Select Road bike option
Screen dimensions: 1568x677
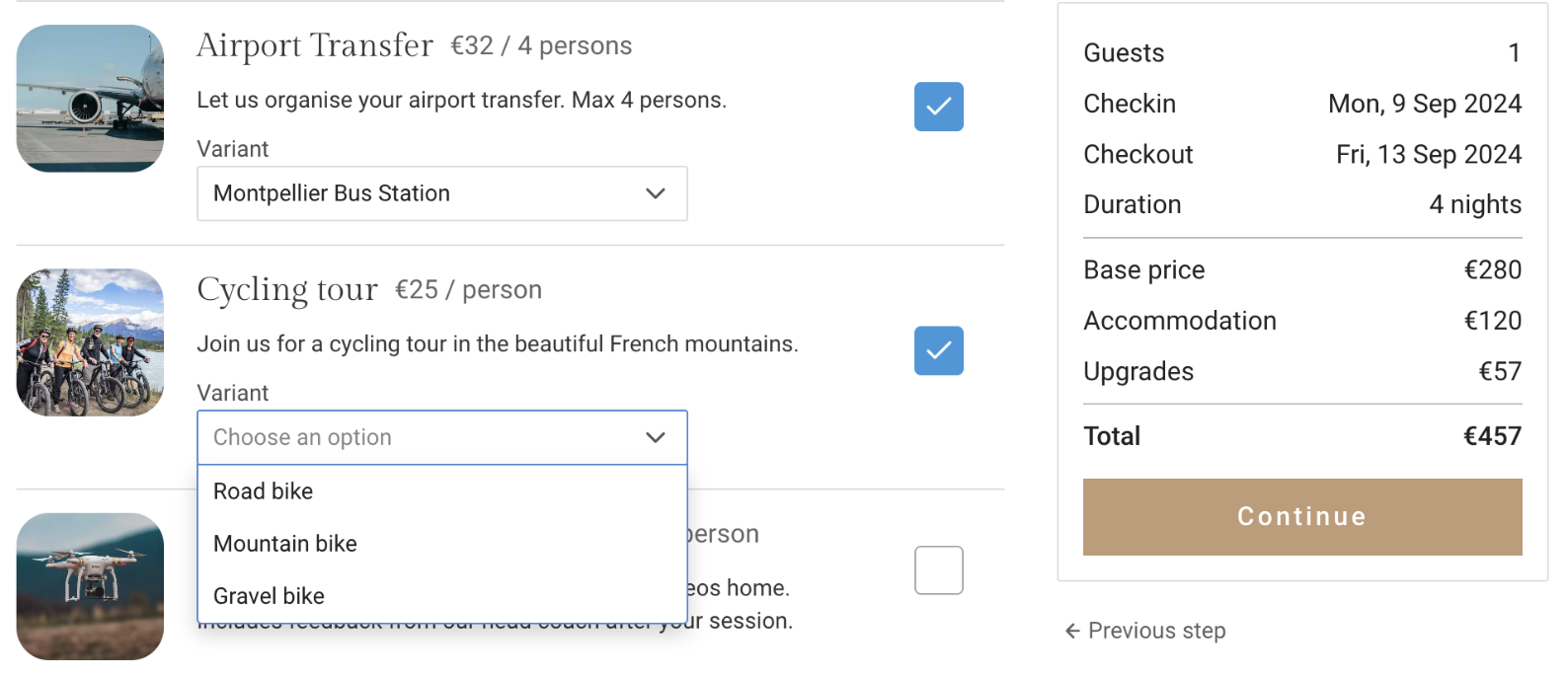tap(442, 491)
